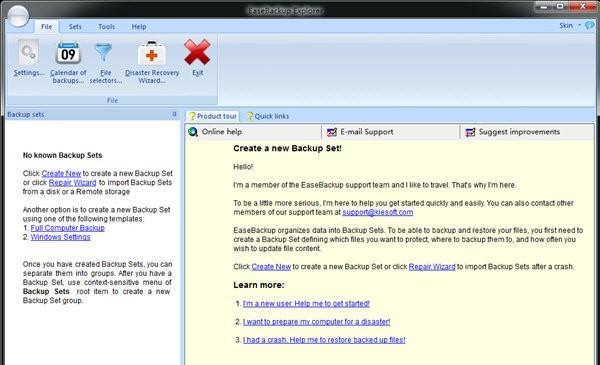Open the Settings icon in ribbon
The height and width of the screenshot is (365, 600).
coord(29,52)
